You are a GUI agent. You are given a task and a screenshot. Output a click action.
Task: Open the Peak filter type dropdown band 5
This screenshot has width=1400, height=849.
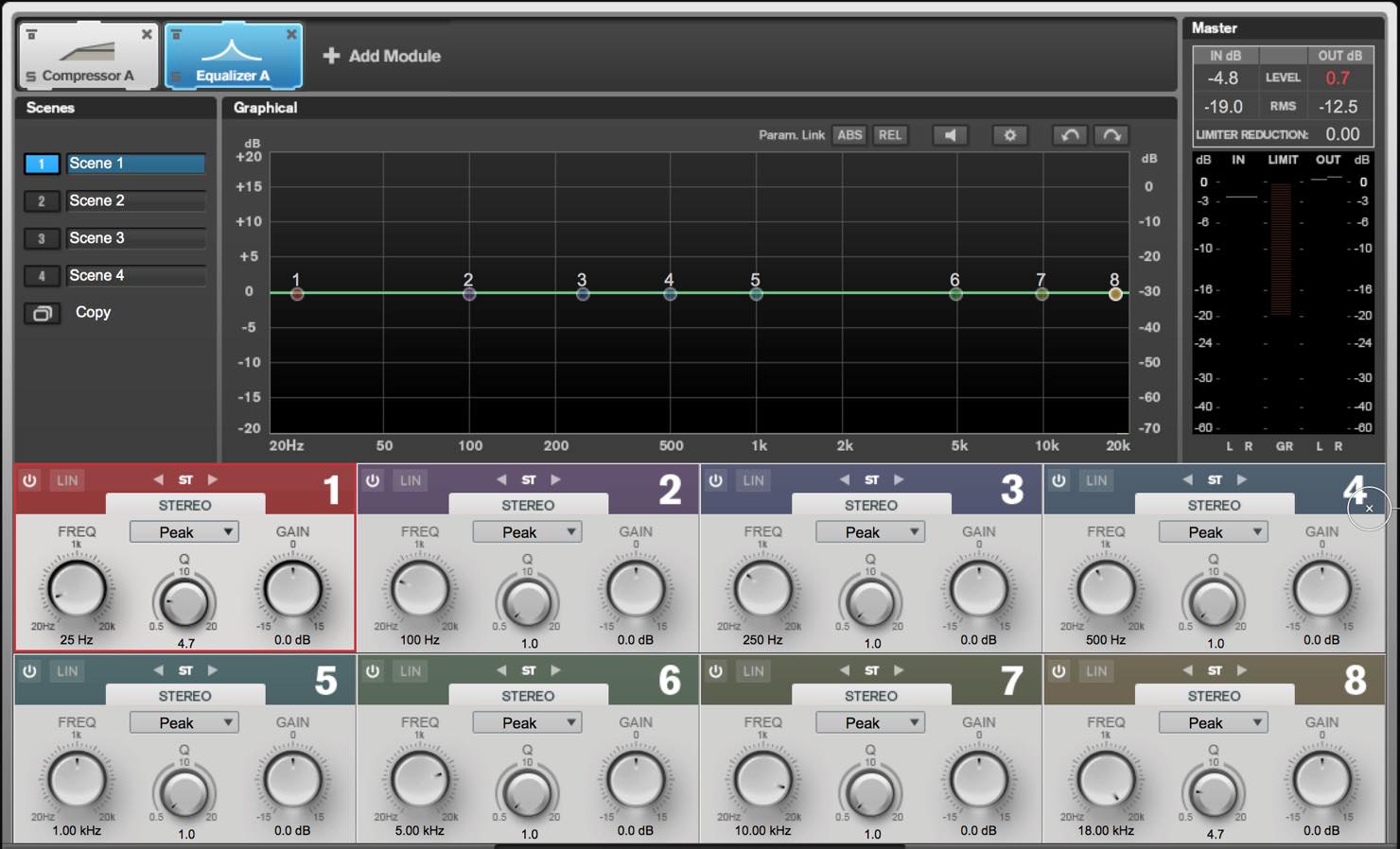(184, 722)
